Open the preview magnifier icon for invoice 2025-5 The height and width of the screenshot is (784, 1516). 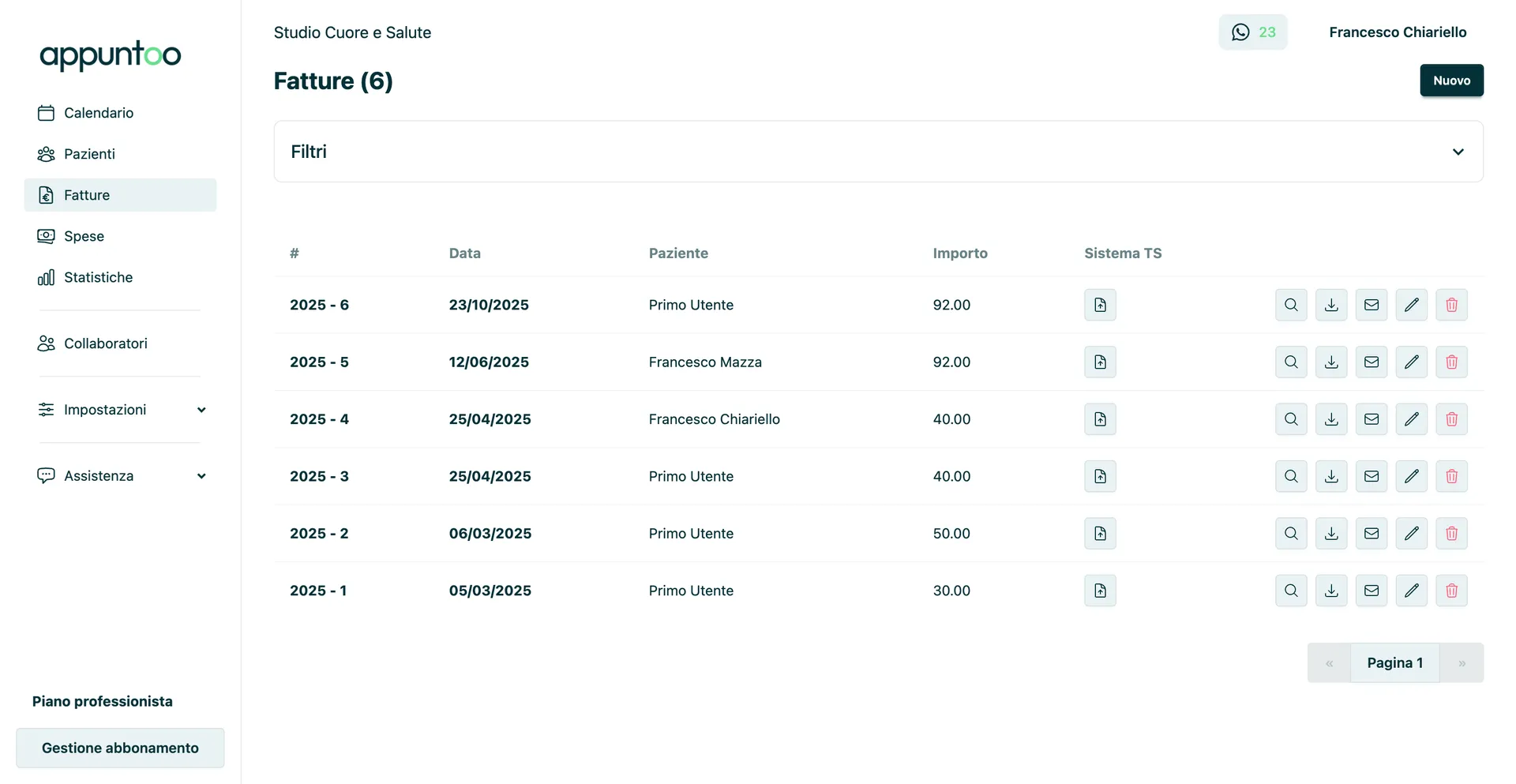(x=1291, y=362)
